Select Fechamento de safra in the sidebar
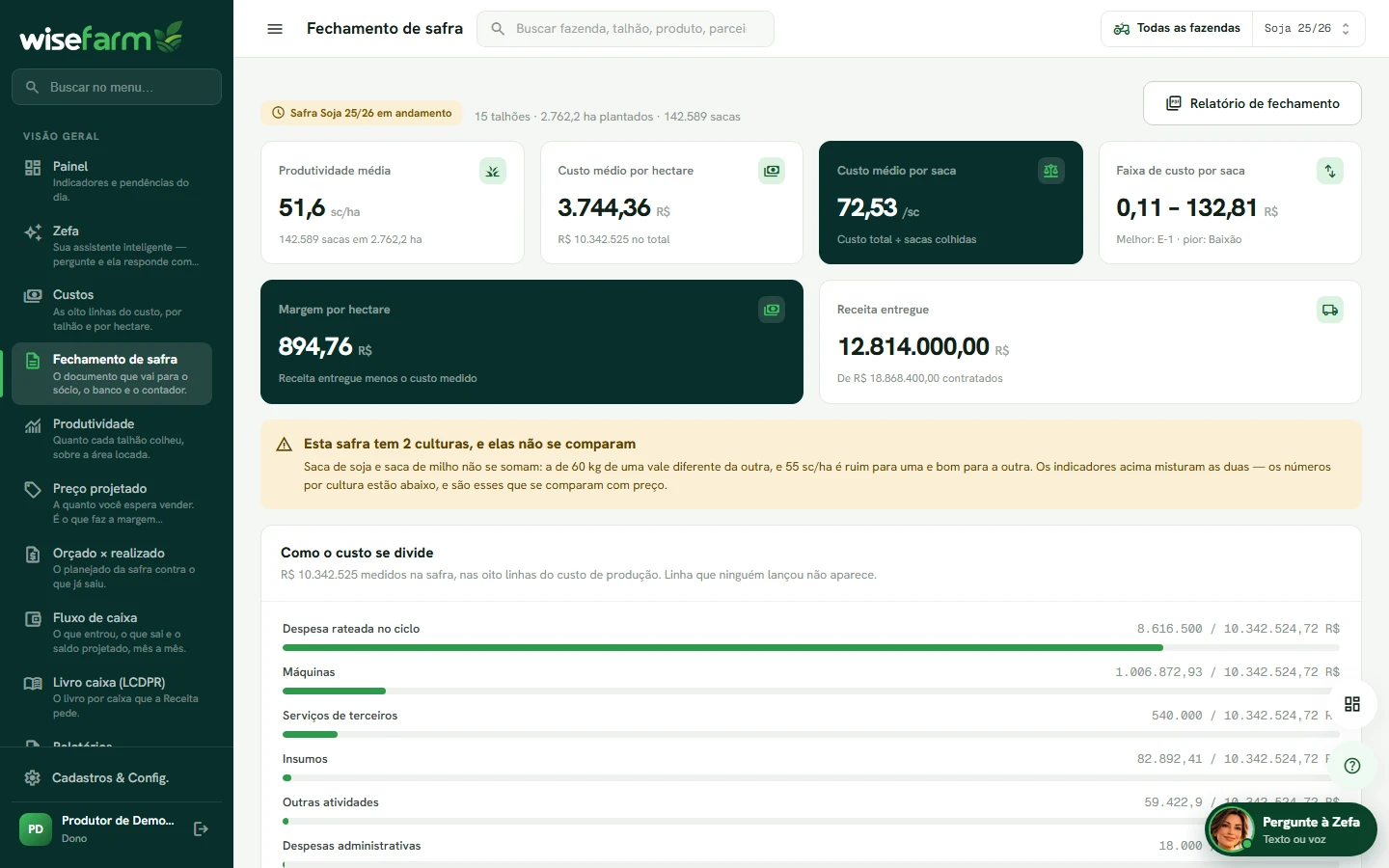This screenshot has width=1389, height=868. (x=112, y=373)
